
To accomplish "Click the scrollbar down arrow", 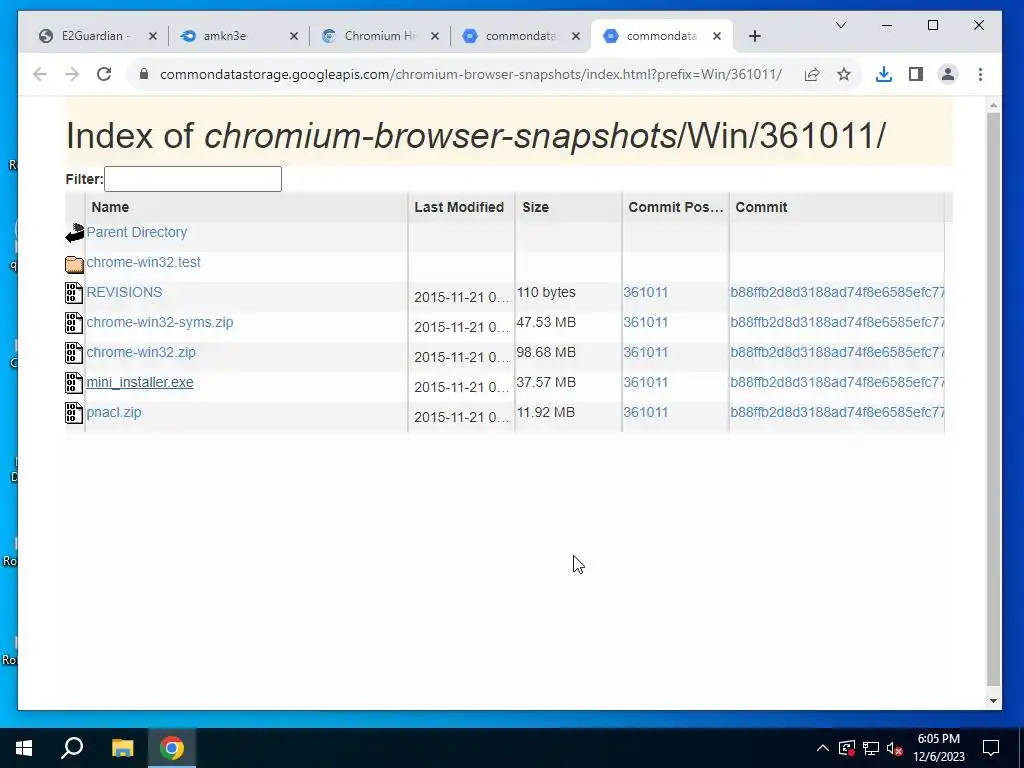I will click(993, 701).
